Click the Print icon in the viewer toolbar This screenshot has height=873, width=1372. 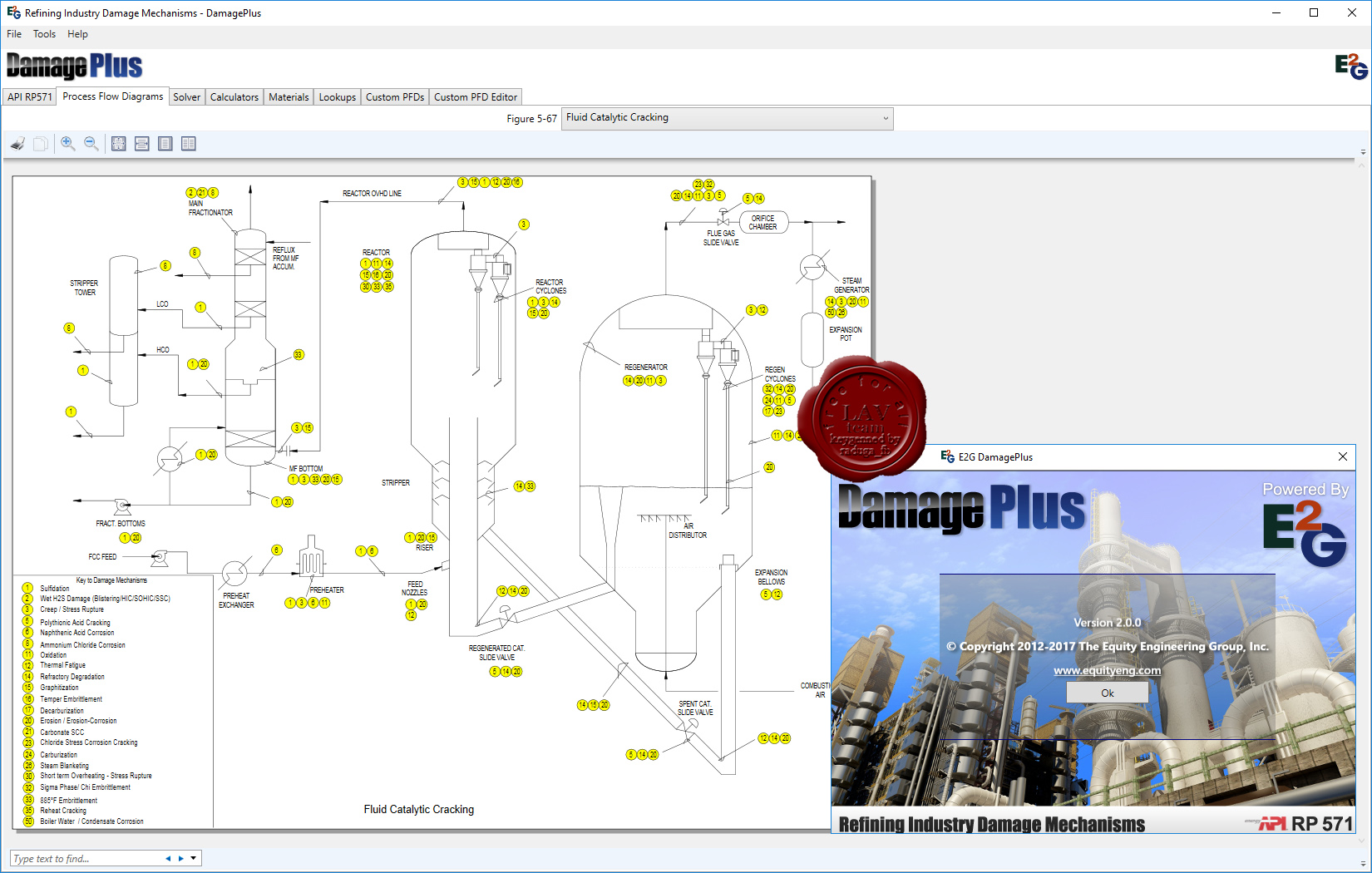17,144
